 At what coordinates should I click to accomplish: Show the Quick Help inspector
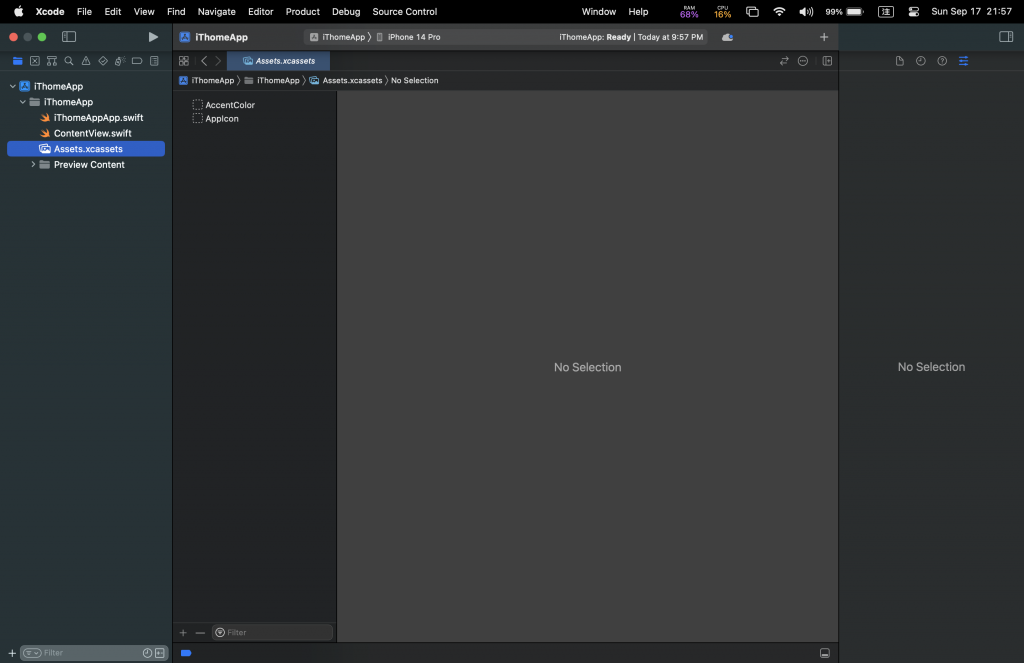[x=942, y=61]
